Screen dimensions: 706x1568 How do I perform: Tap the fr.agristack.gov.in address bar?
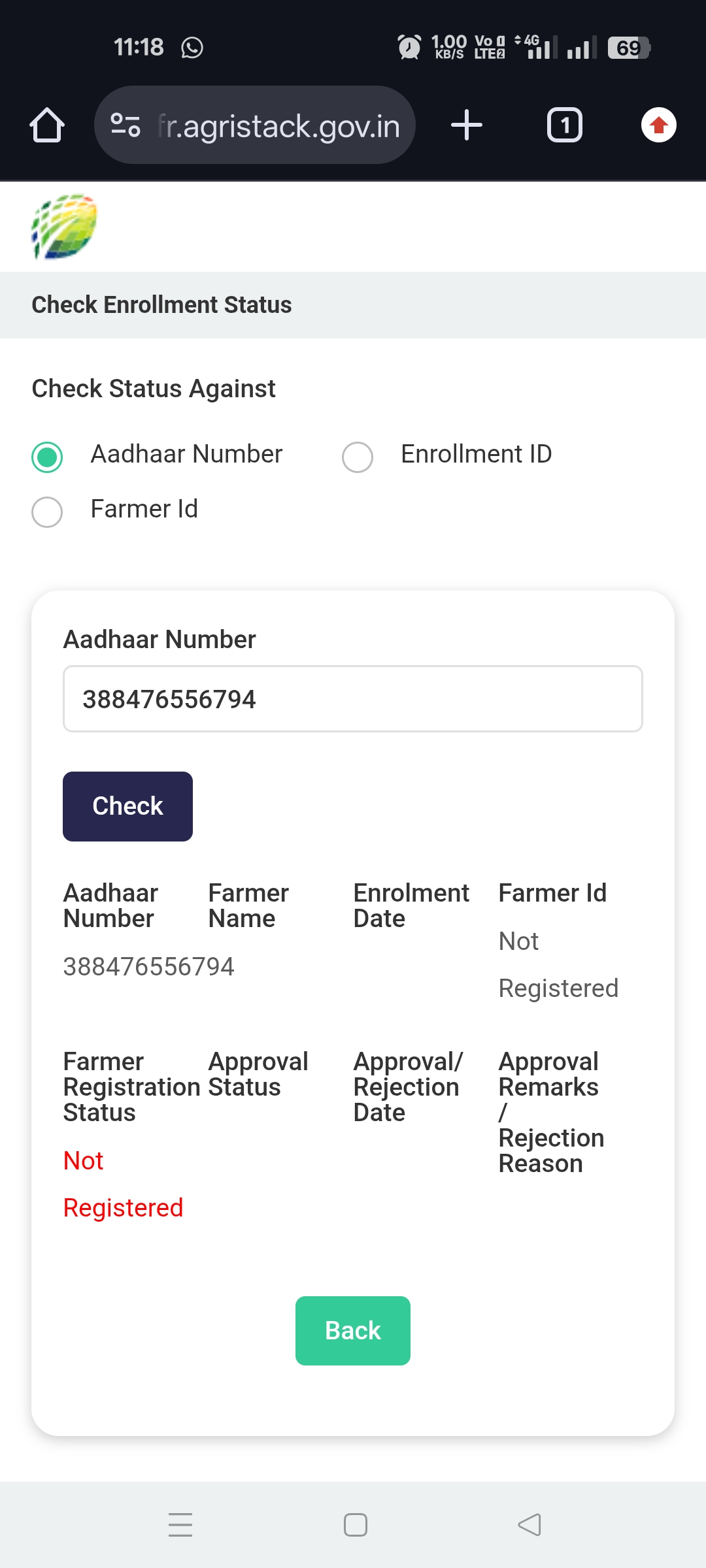[278, 126]
